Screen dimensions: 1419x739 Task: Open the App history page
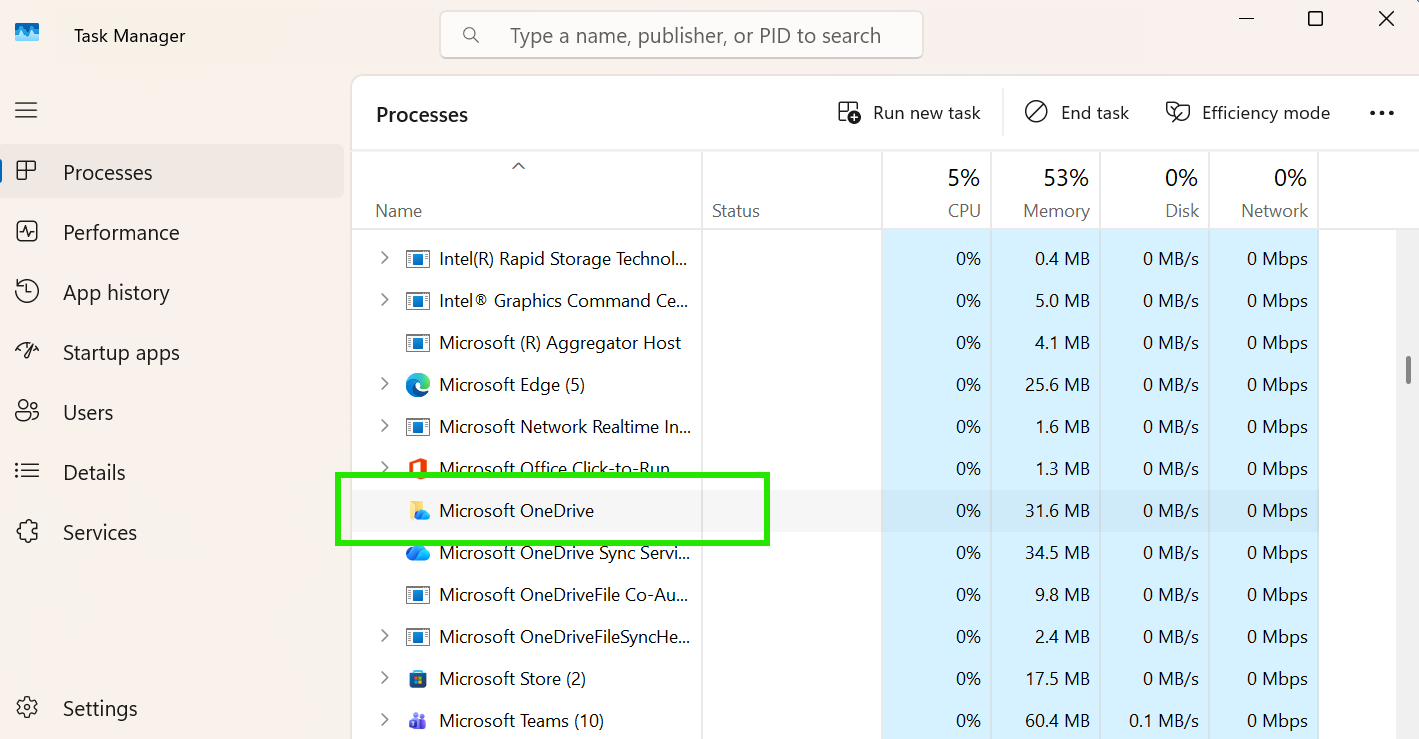coord(172,292)
